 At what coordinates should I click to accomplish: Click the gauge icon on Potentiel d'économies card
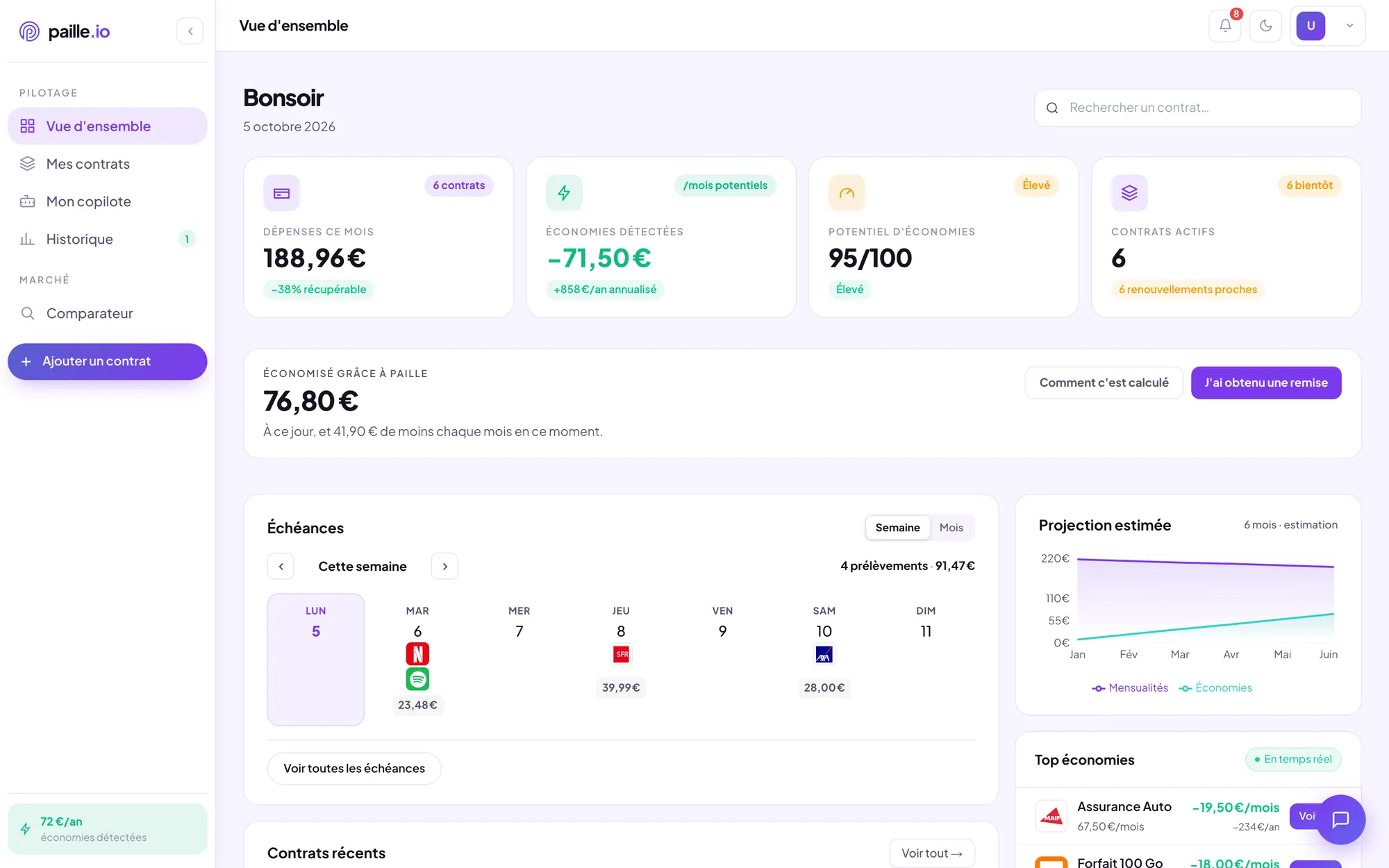pos(847,193)
